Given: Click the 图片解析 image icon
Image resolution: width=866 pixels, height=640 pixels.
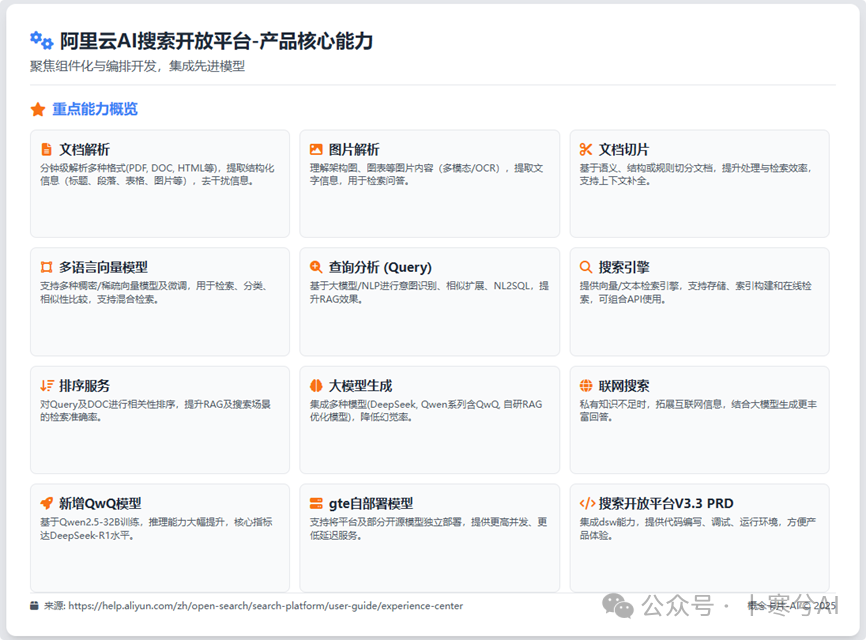Looking at the screenshot, I should [x=316, y=149].
